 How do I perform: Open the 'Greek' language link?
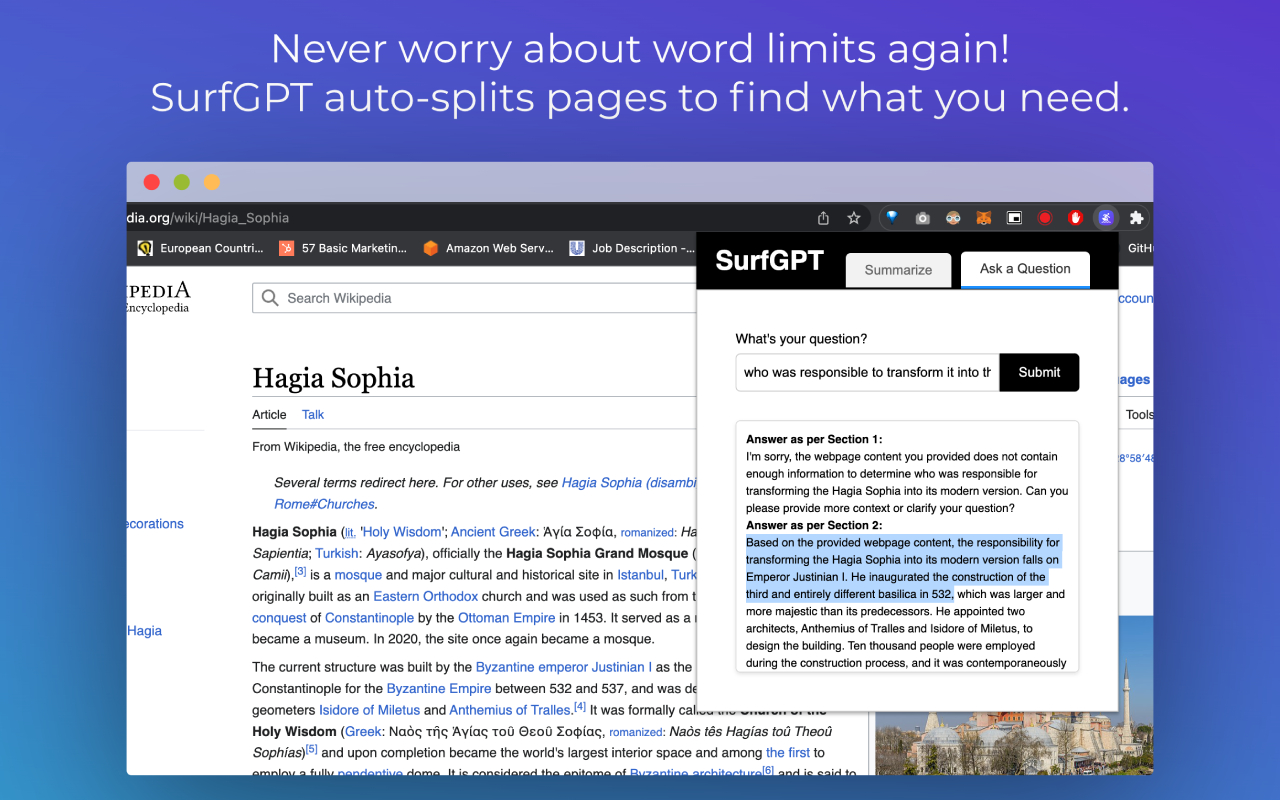364,732
